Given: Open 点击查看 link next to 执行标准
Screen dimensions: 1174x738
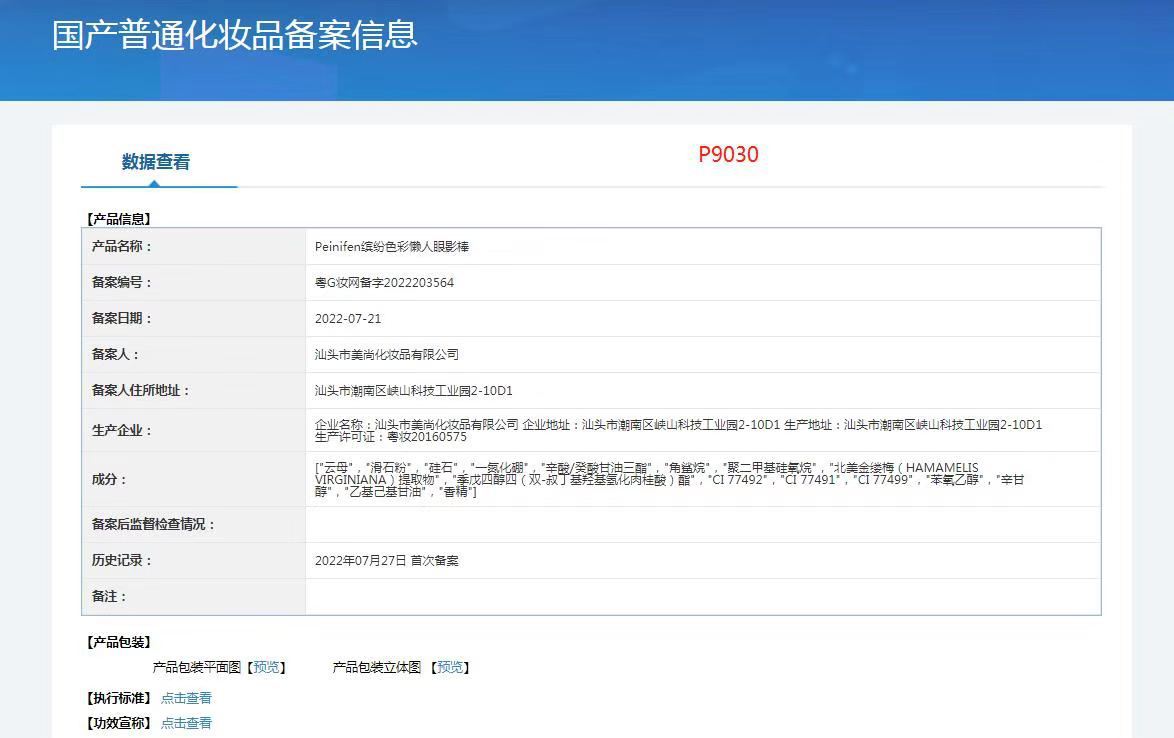Looking at the screenshot, I should click(x=186, y=698).
